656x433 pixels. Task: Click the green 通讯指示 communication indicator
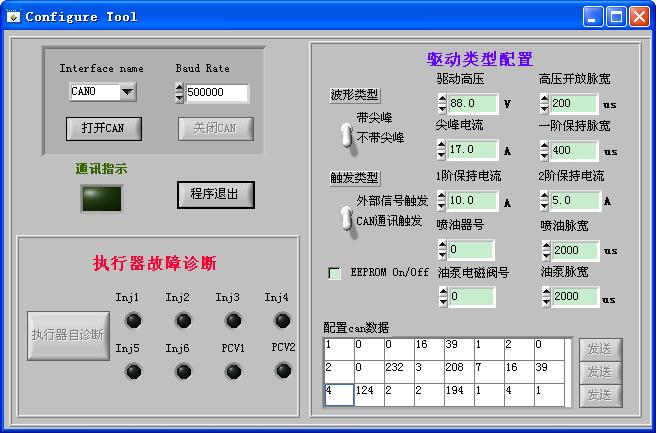102,198
